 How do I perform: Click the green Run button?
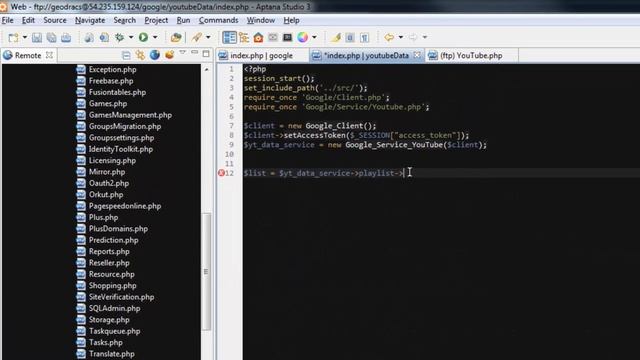(x=143, y=38)
